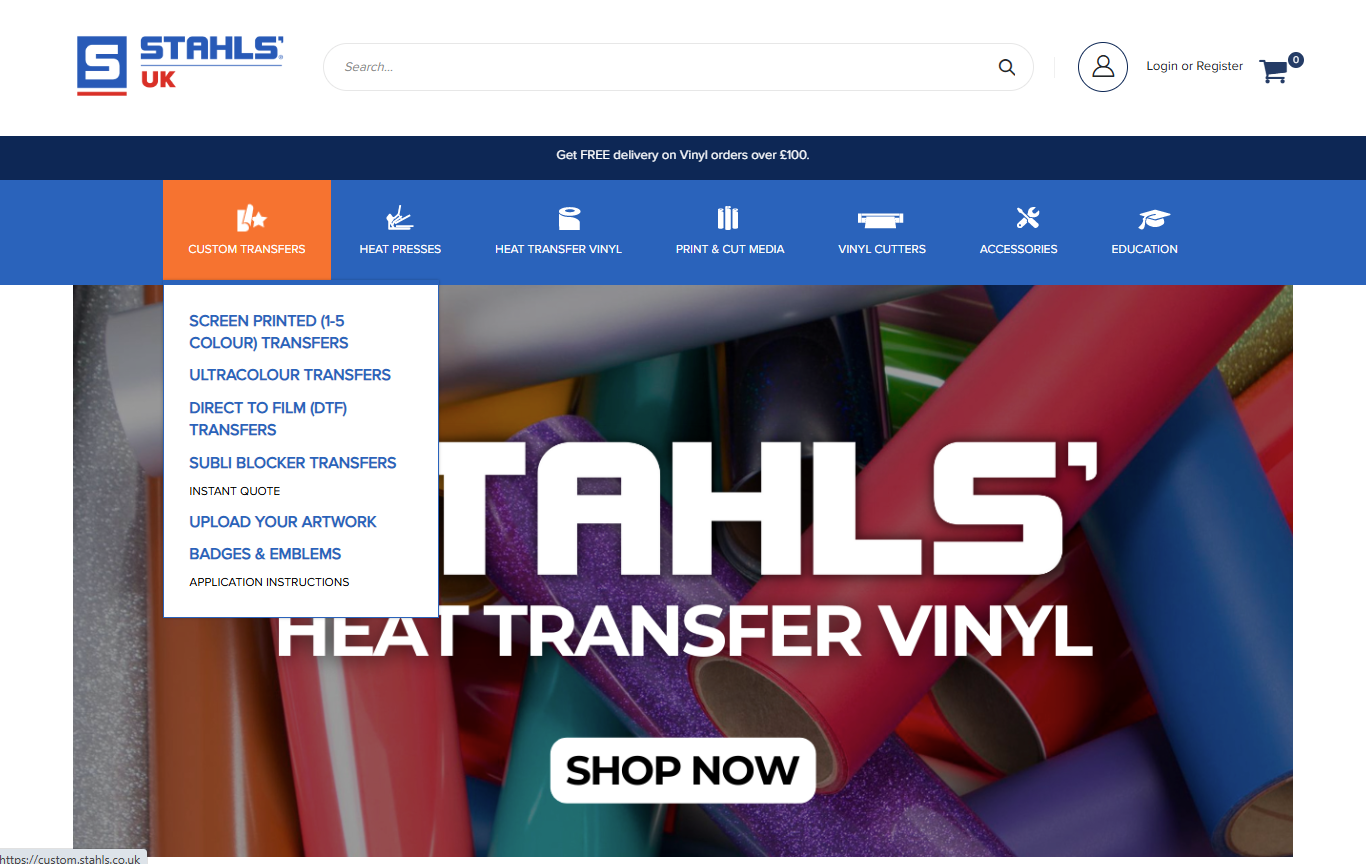Image resolution: width=1366 pixels, height=864 pixels.
Task: Click the magnifying glass search icon
Action: pyautogui.click(x=1006, y=67)
